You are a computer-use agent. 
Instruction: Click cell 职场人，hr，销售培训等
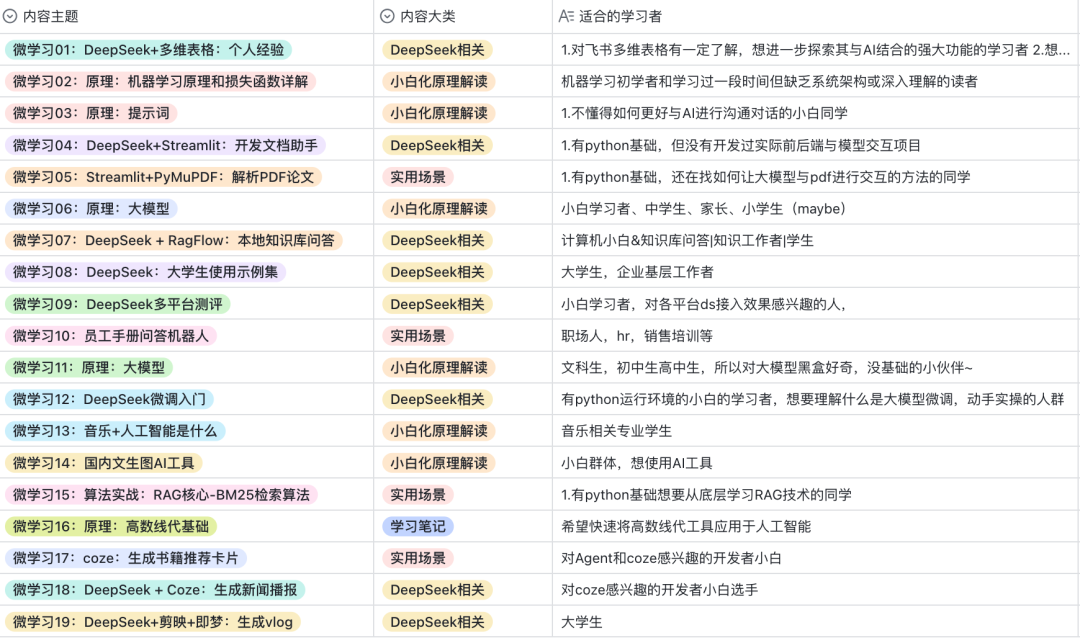[x=816, y=336]
